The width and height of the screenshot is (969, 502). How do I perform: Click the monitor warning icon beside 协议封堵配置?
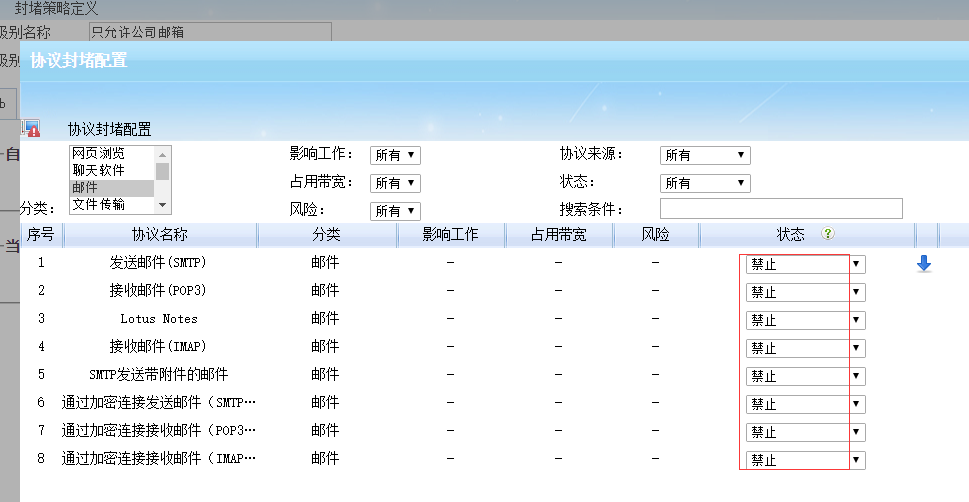pos(31,128)
